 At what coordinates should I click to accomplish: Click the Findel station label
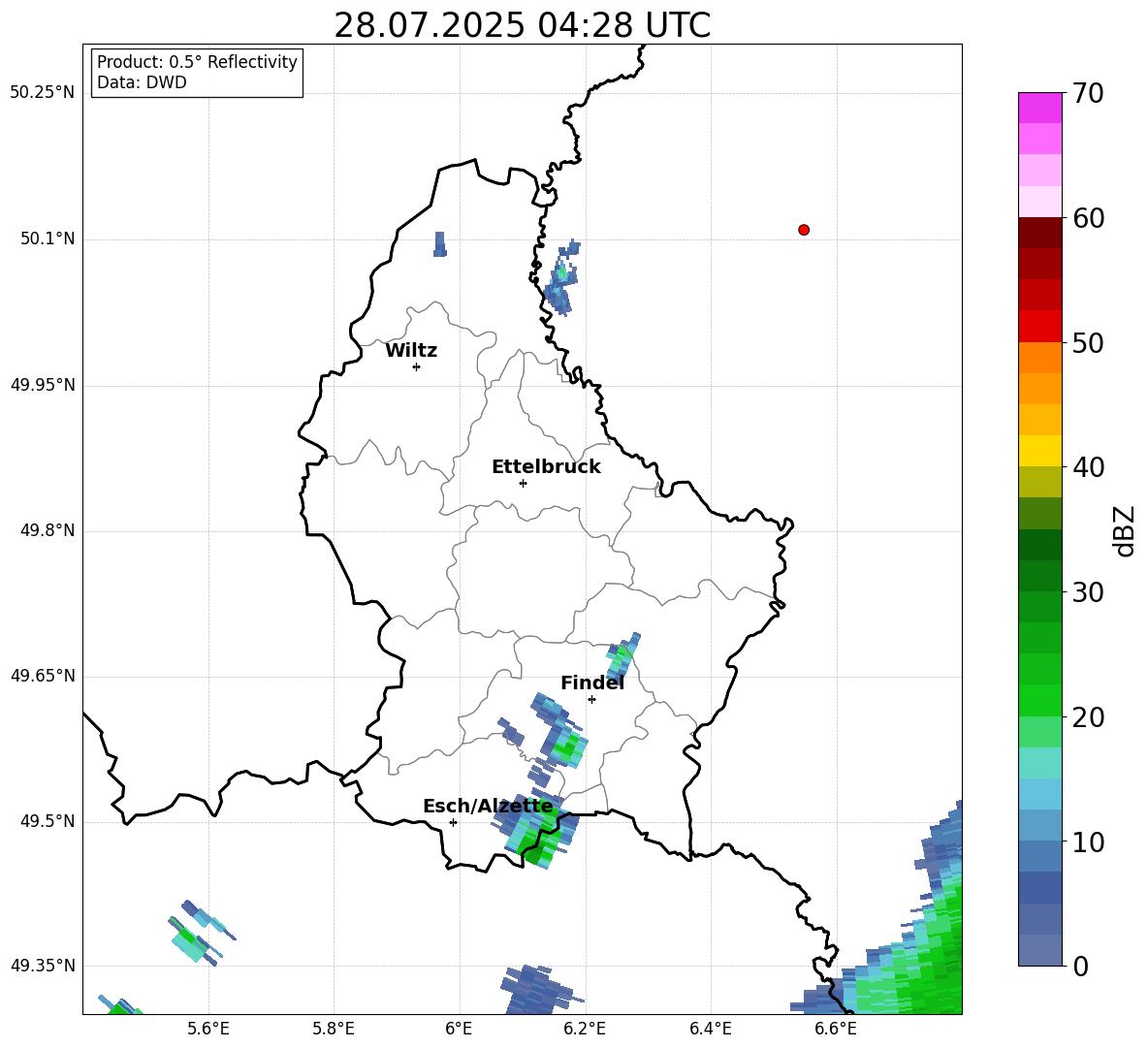(x=592, y=683)
